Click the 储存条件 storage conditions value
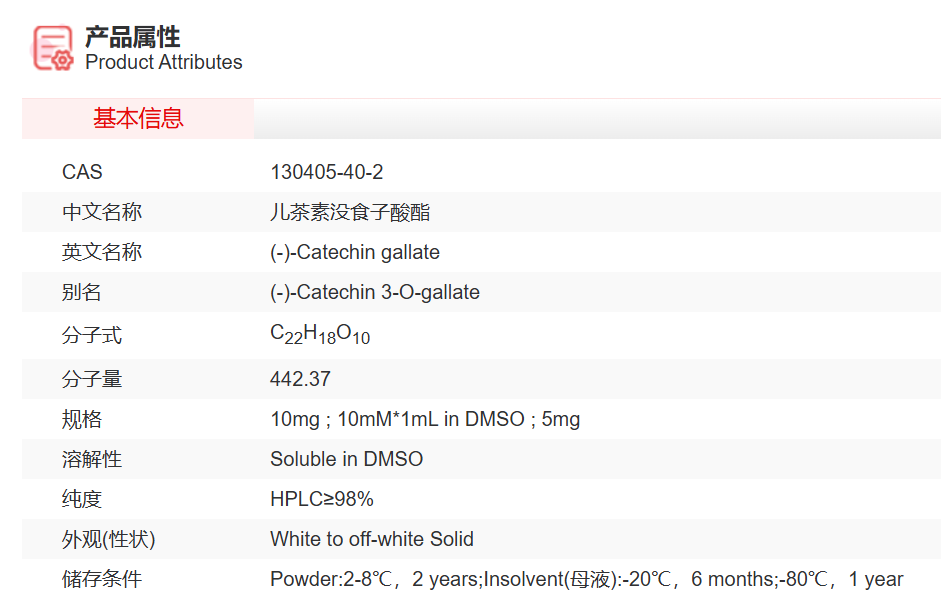This screenshot has width=941, height=599. pyautogui.click(x=586, y=579)
